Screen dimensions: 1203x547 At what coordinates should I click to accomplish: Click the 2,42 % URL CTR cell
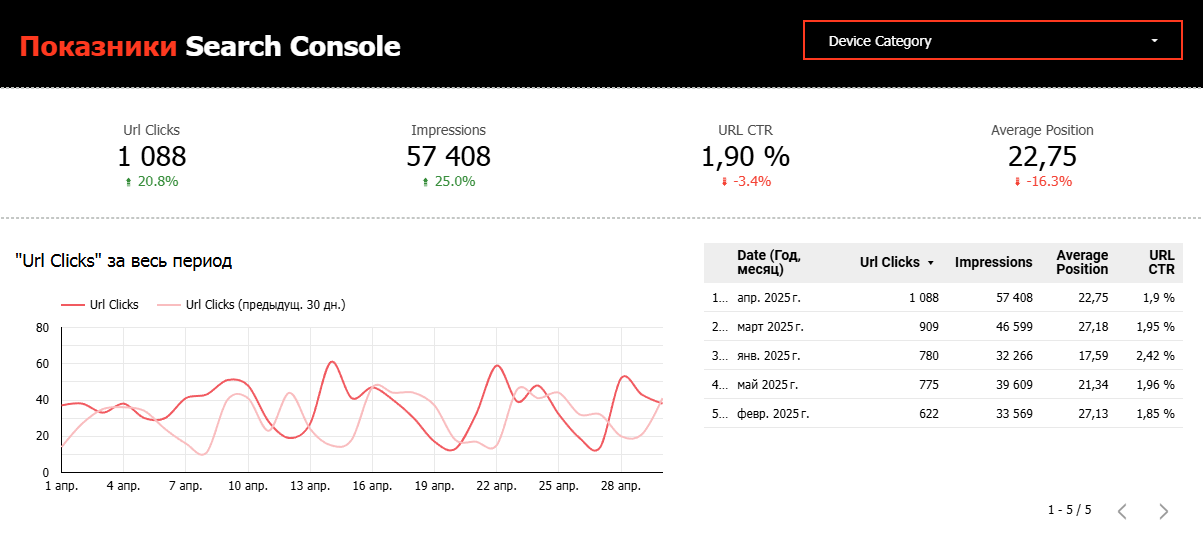[x=1155, y=356]
